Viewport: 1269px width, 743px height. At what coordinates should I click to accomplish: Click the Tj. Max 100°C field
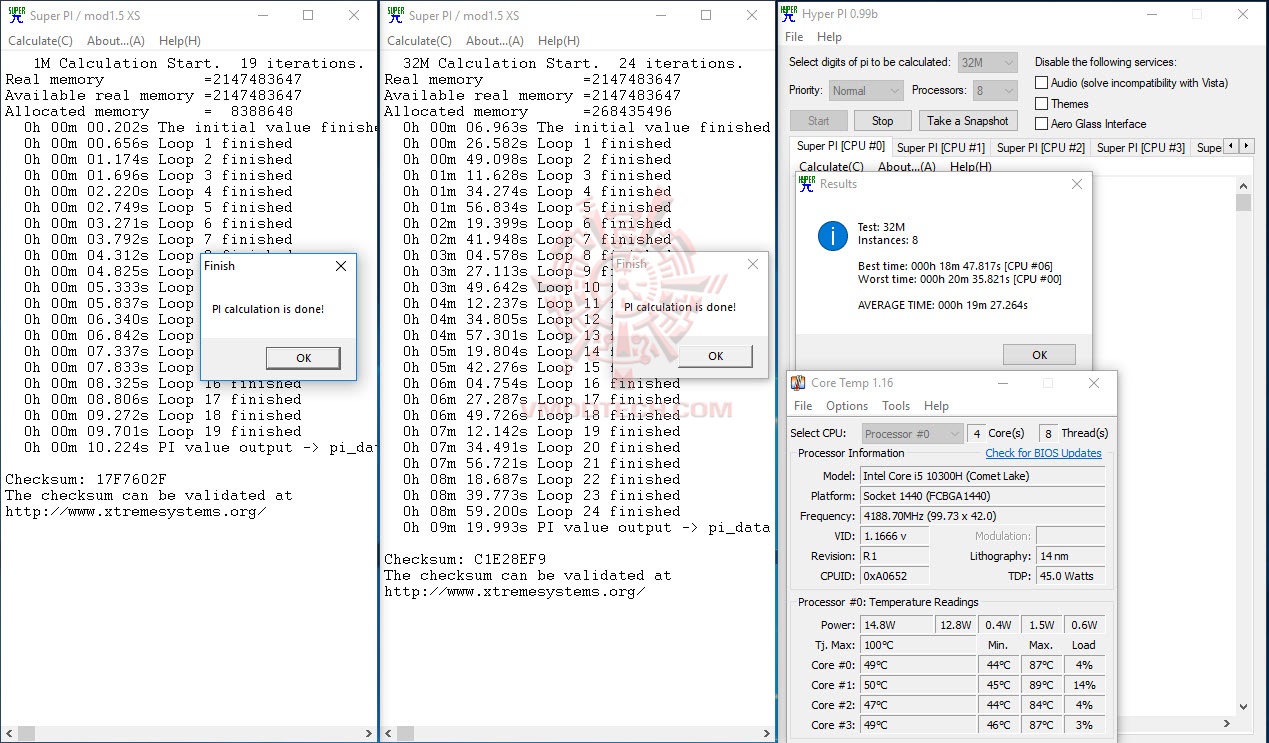tap(917, 645)
